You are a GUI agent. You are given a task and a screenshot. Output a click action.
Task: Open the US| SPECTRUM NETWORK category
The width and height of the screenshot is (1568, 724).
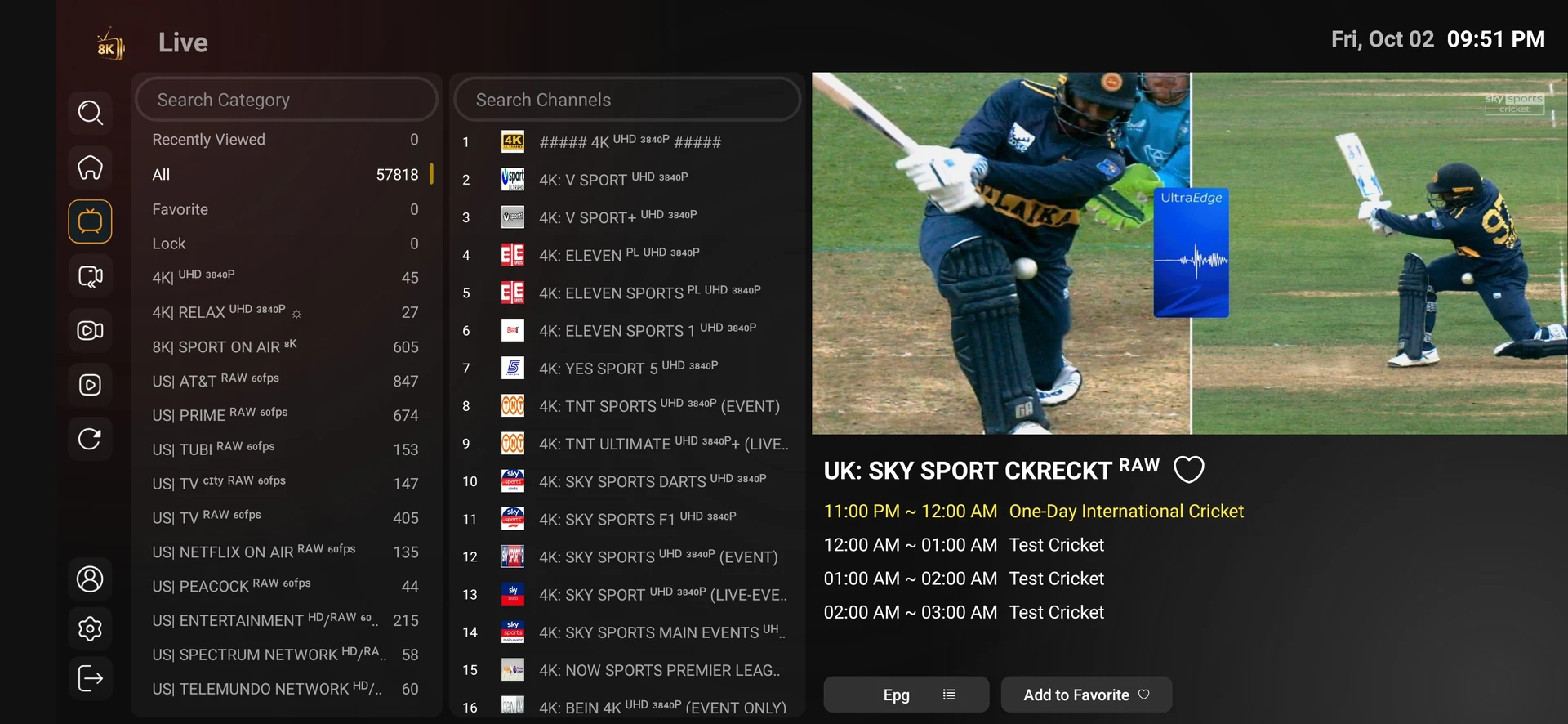285,655
